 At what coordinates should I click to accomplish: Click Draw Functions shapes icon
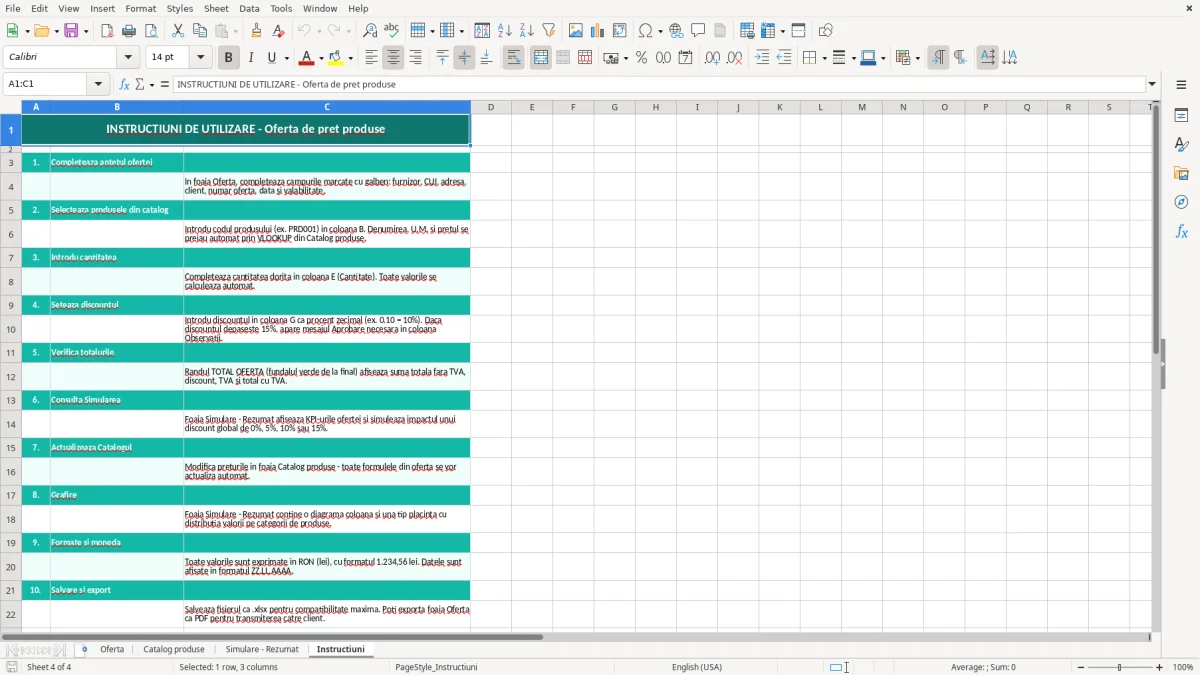click(x=825, y=31)
